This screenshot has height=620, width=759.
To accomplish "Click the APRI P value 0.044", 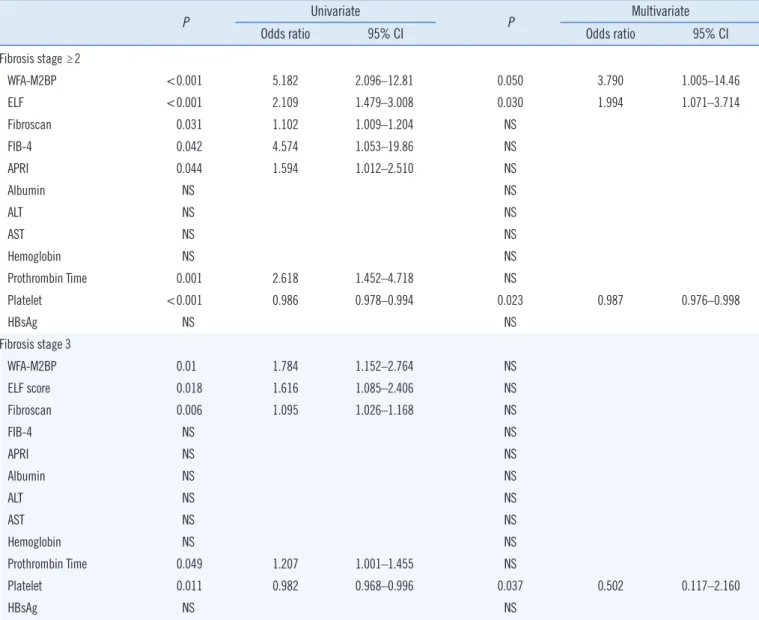I will click(x=189, y=168).
